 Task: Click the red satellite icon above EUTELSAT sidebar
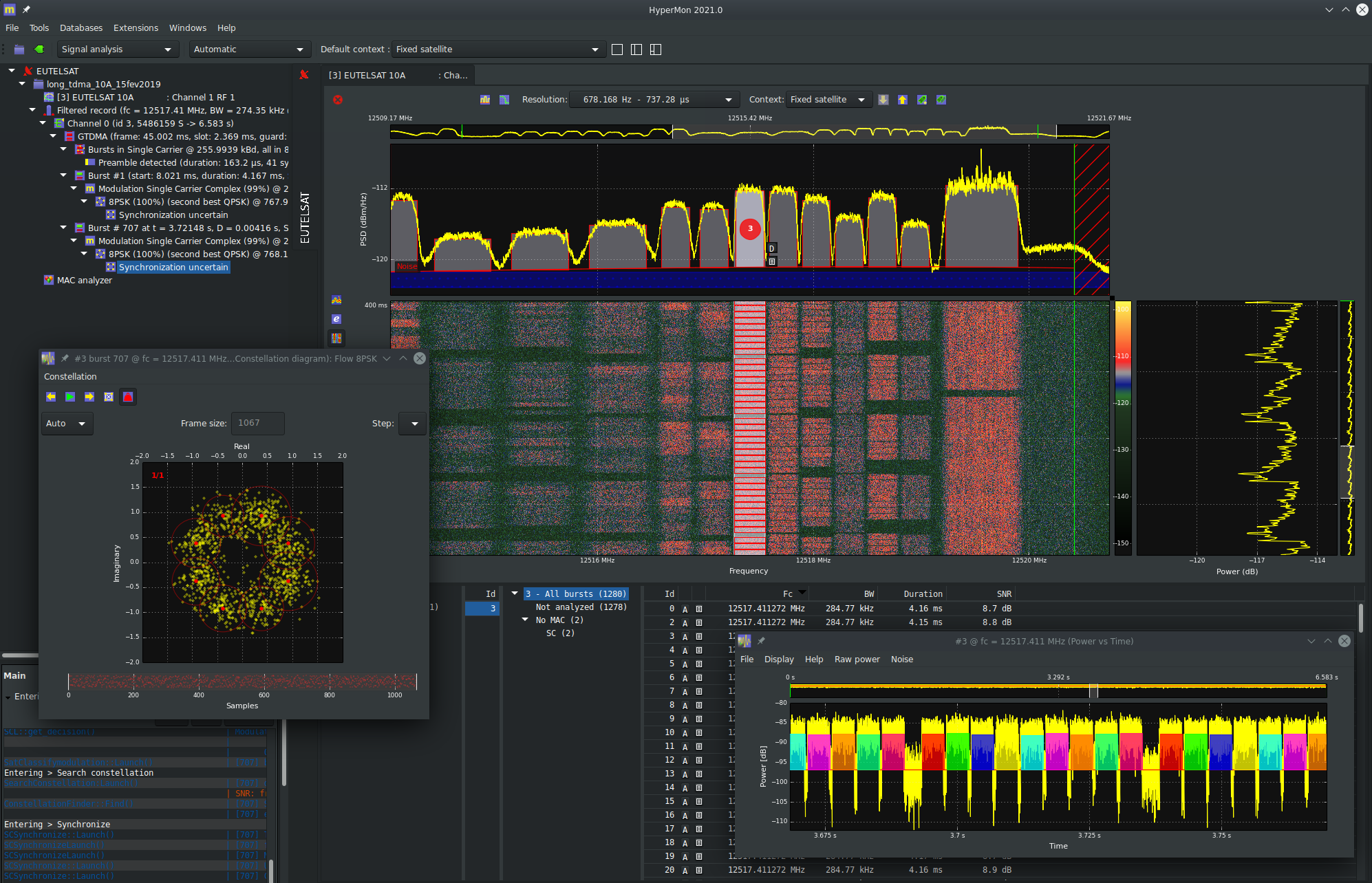pyautogui.click(x=304, y=74)
